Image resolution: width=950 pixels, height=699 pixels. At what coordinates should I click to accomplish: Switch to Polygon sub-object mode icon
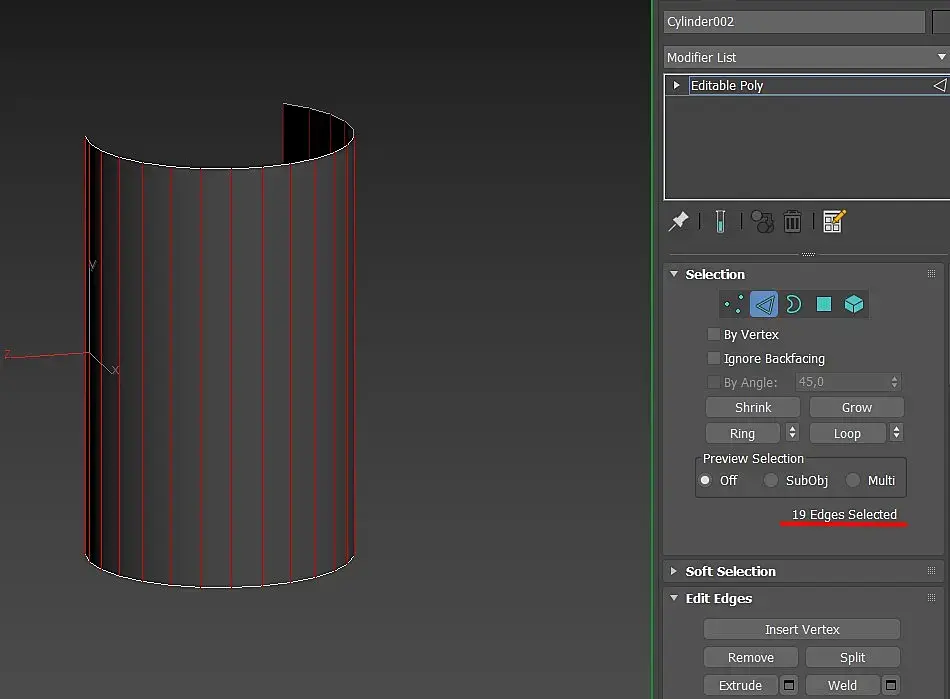point(823,304)
